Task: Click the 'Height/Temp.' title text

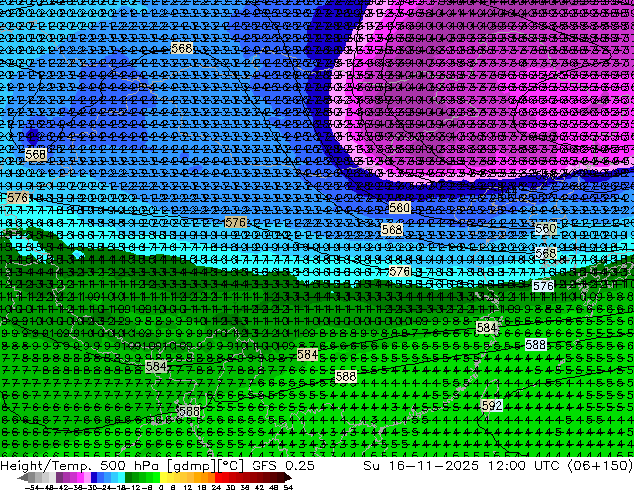Action: pyautogui.click(x=46, y=466)
